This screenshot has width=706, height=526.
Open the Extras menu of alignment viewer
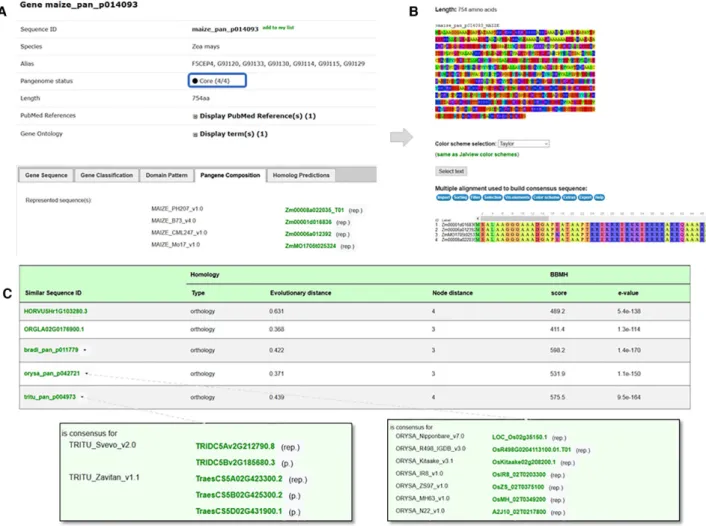569,197
